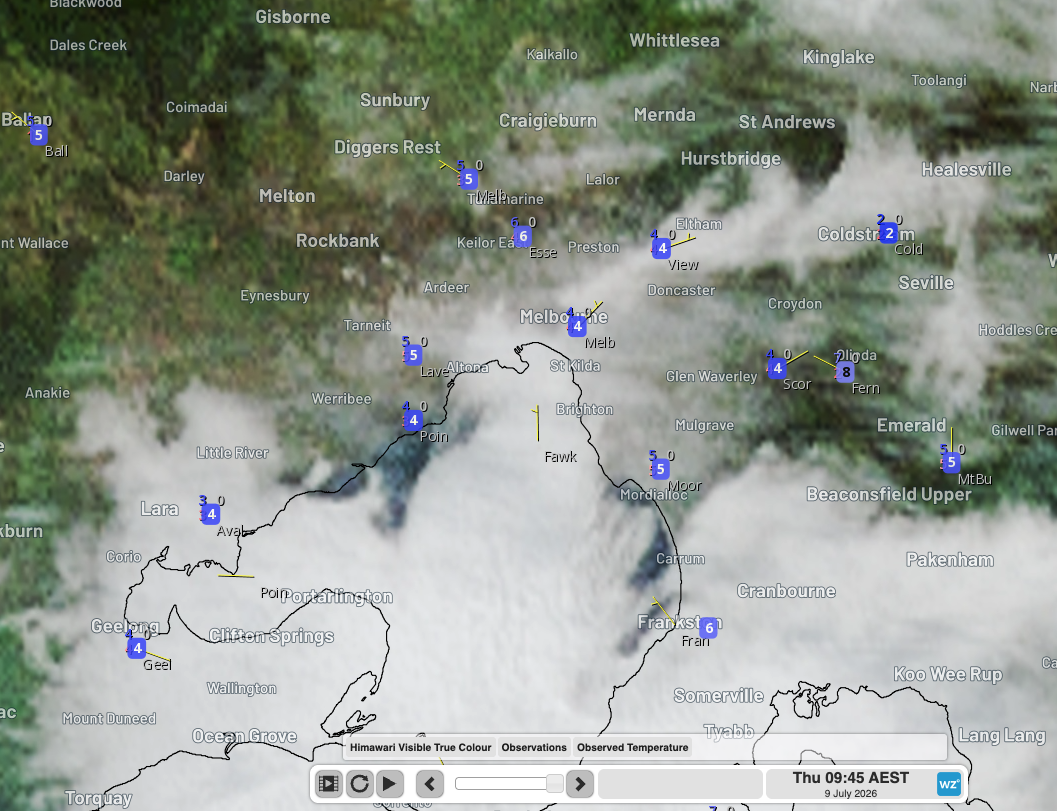The width and height of the screenshot is (1057, 811).
Task: Click the Ocean Grove map label
Action: click(x=244, y=736)
